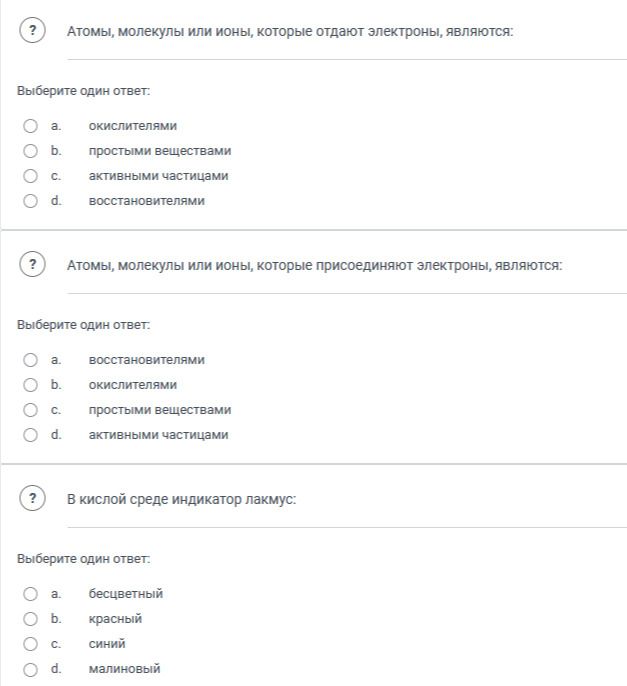
Task: Click the question mark icon beside the лакмус question
Action: coord(32,498)
